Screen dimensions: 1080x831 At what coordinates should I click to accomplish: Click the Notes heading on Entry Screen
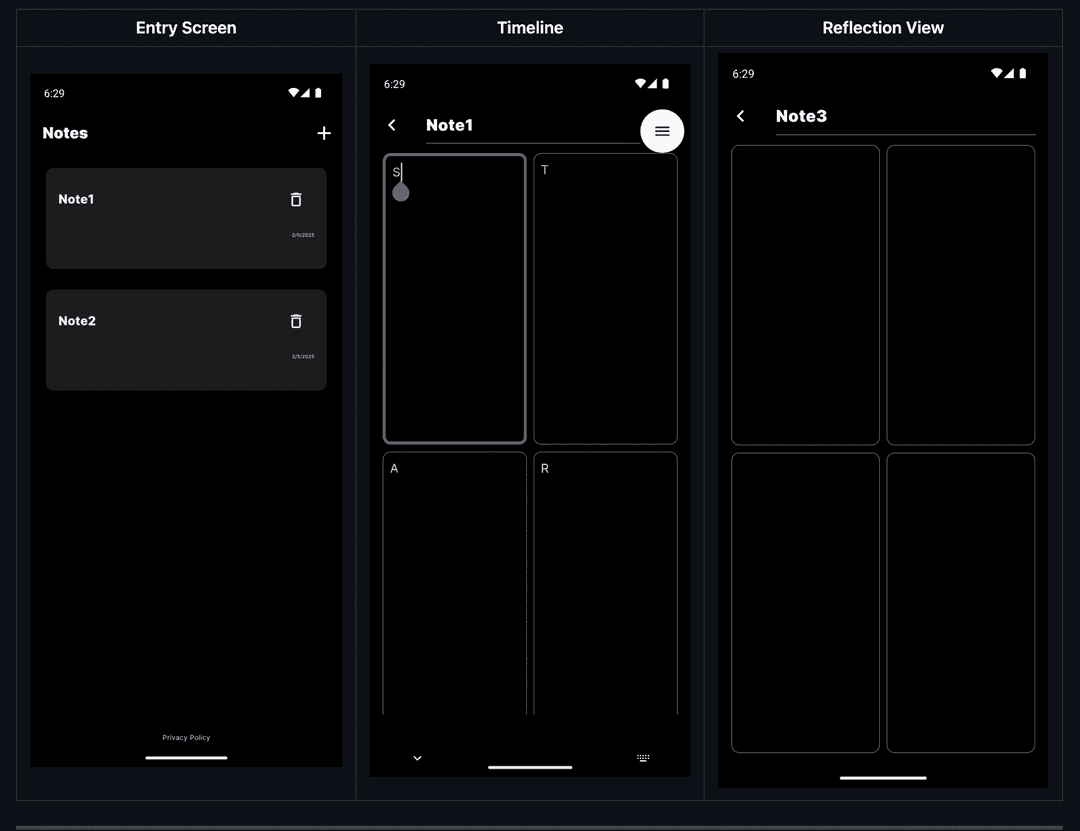coord(65,133)
